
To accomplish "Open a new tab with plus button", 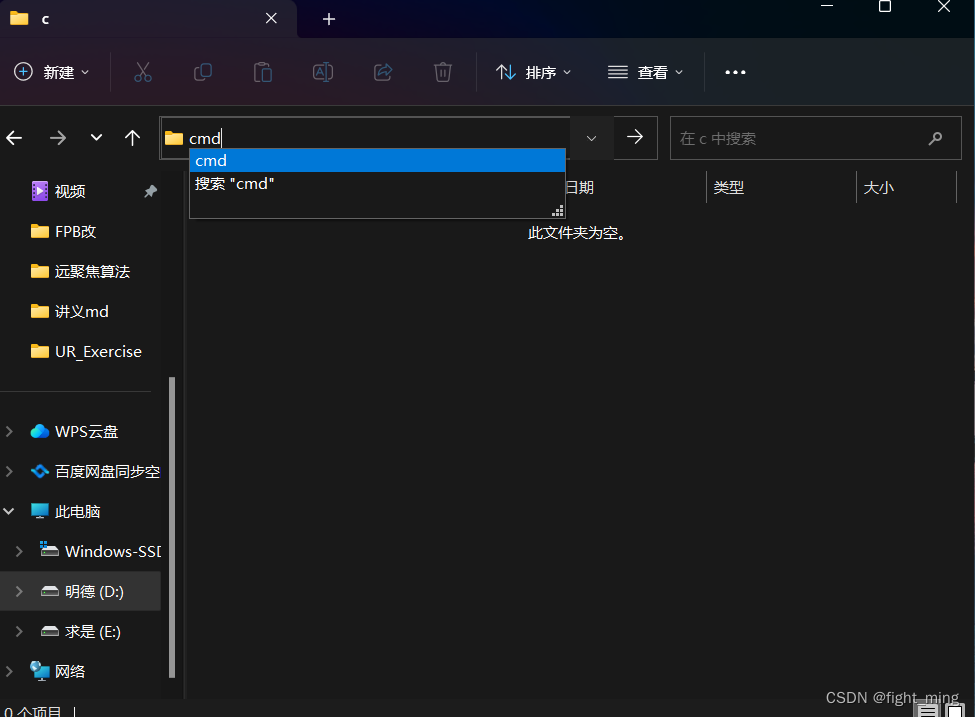I will pos(329,19).
